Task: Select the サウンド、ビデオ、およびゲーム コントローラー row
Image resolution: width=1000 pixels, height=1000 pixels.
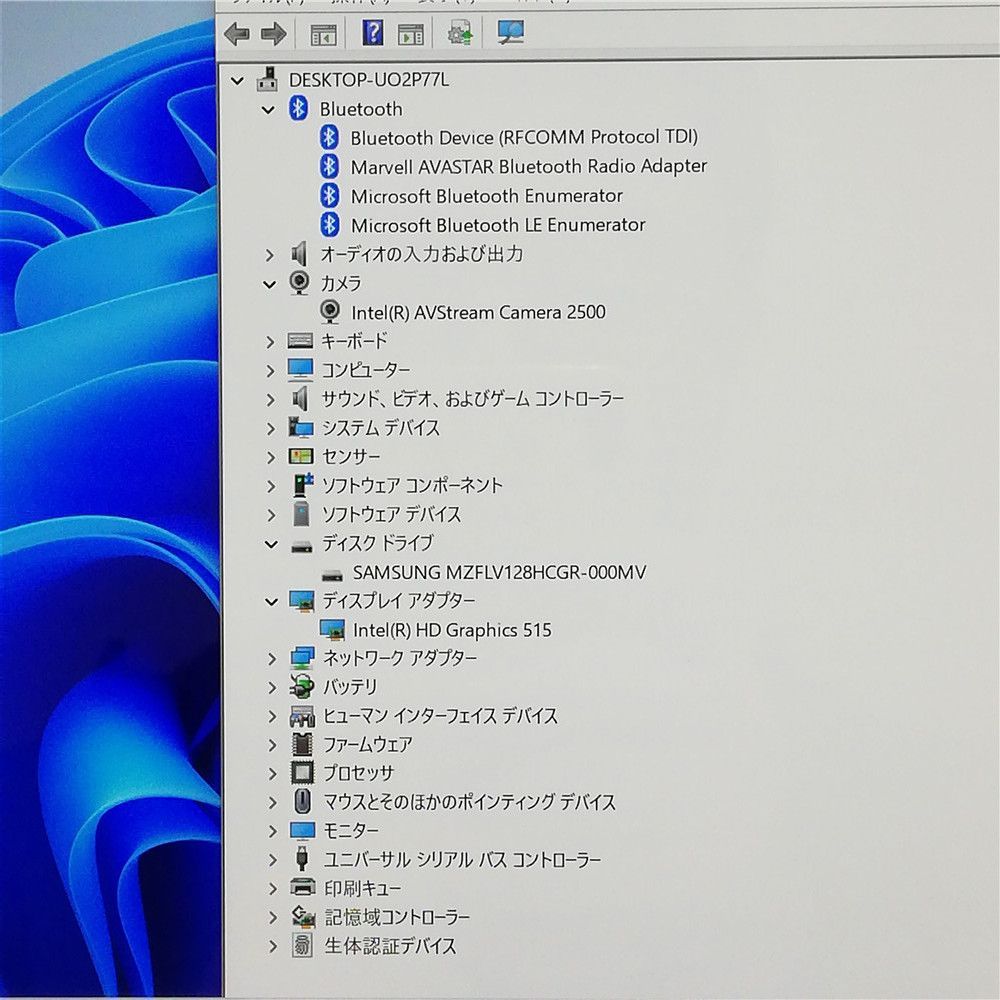Action: (x=473, y=399)
